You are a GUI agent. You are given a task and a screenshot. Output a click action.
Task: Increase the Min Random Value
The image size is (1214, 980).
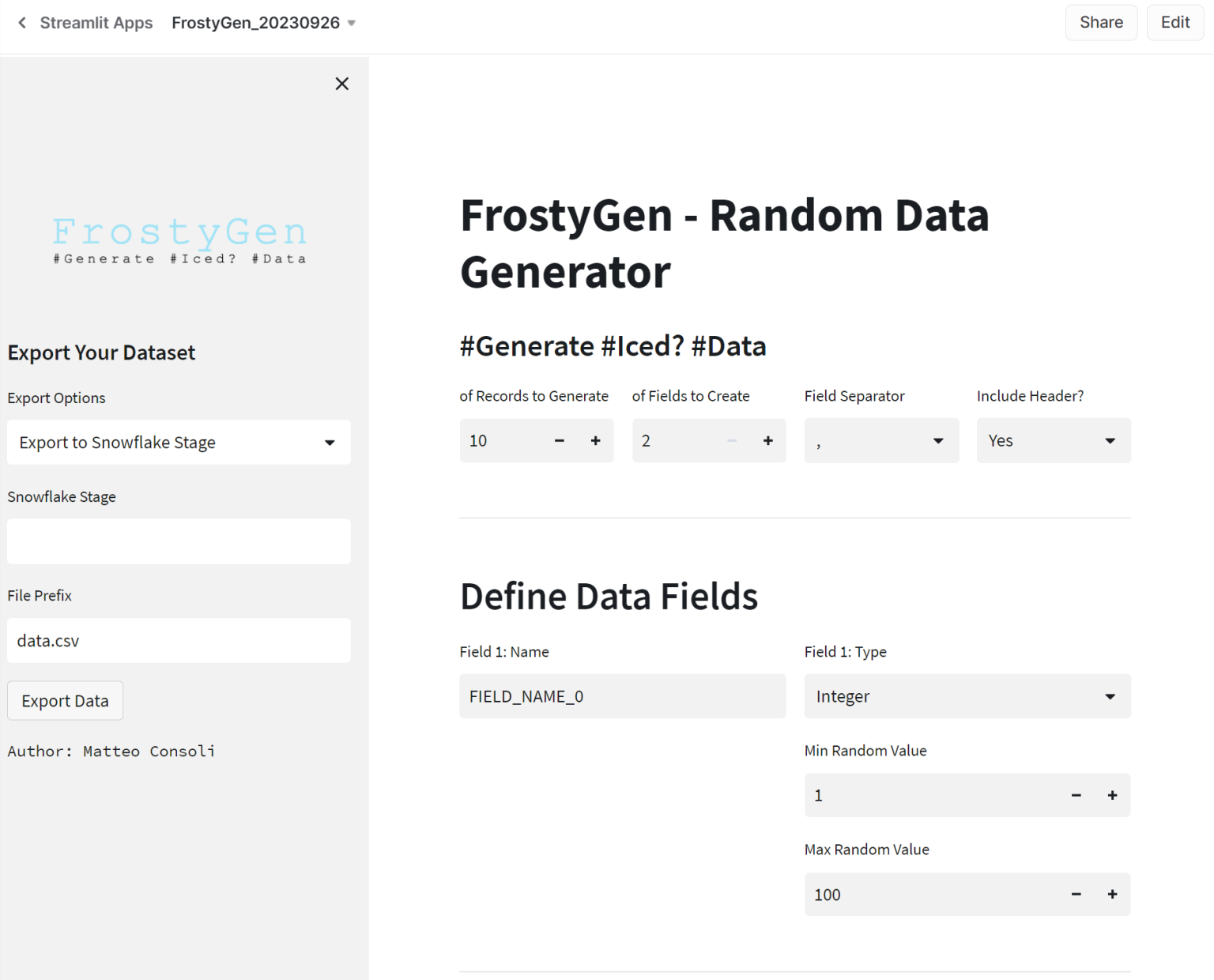pyautogui.click(x=1111, y=795)
